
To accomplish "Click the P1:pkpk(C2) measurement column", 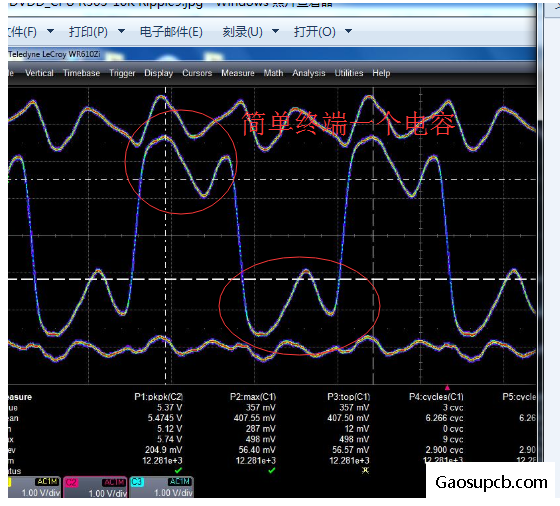I will 159,397.
